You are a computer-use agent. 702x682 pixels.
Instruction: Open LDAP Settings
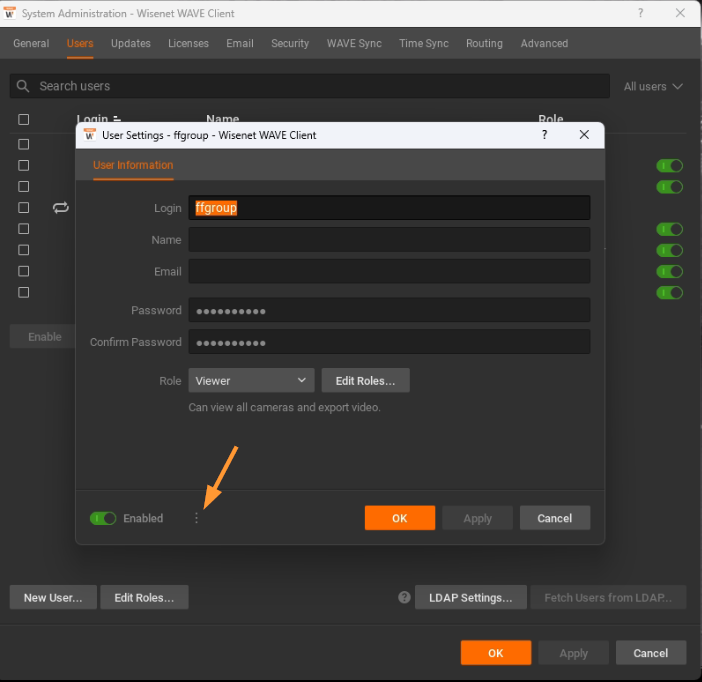(x=471, y=597)
